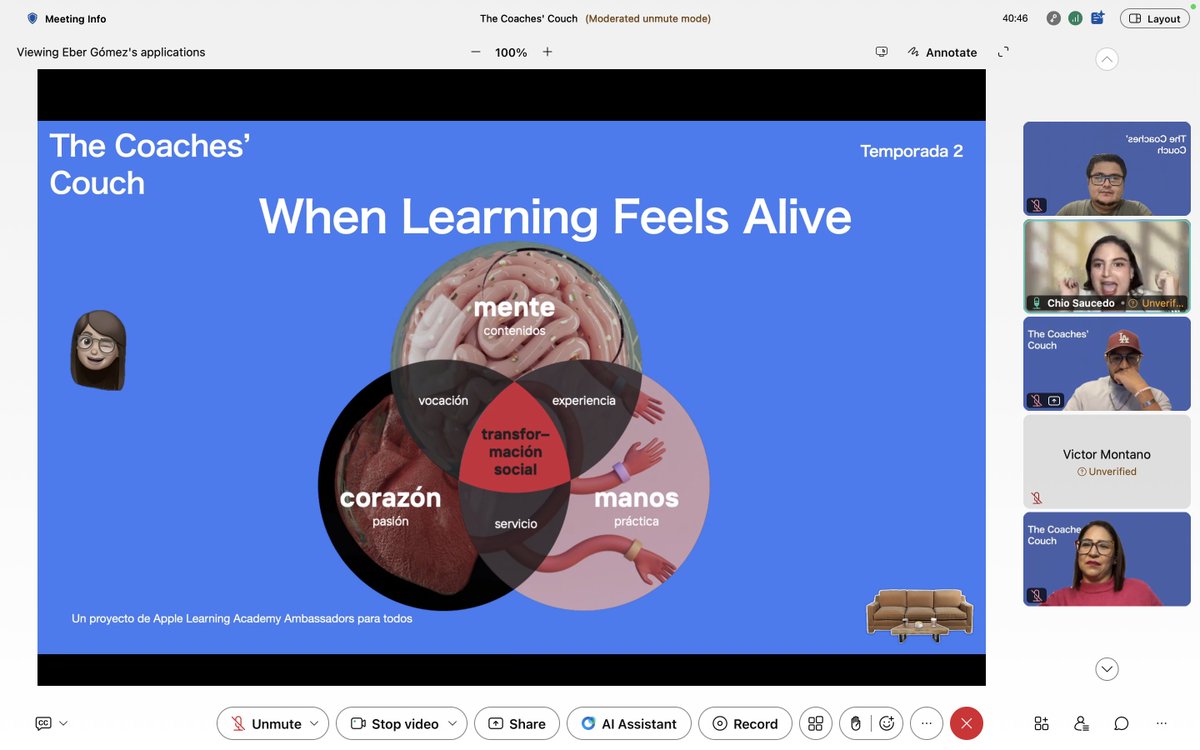The image size is (1200, 750).
Task: Click "Temporada 2" in the shared slide
Action: [912, 151]
